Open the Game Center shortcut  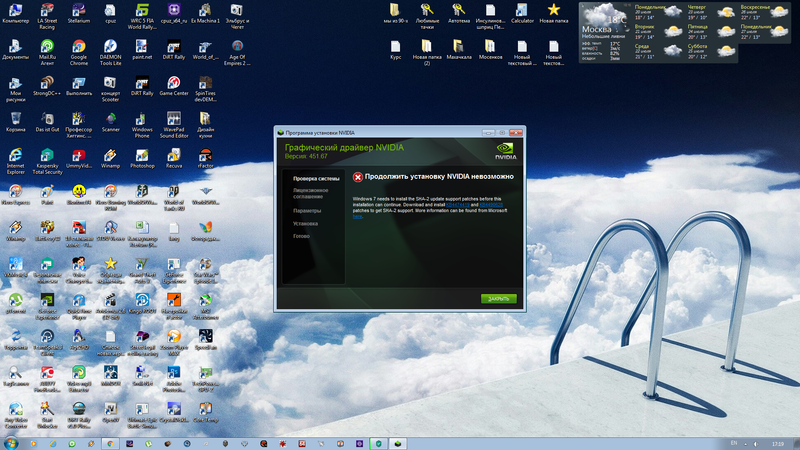[173, 86]
